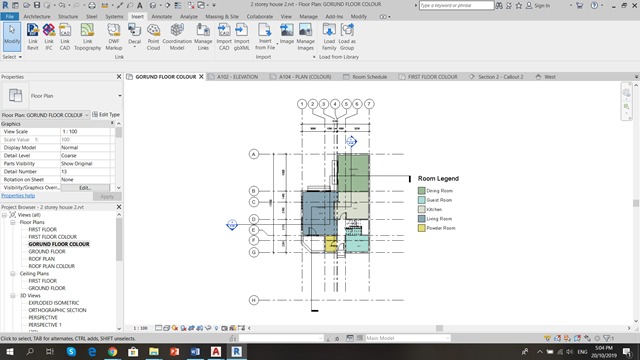Click the Edit Type button
The width and height of the screenshot is (640, 360).
[106, 115]
